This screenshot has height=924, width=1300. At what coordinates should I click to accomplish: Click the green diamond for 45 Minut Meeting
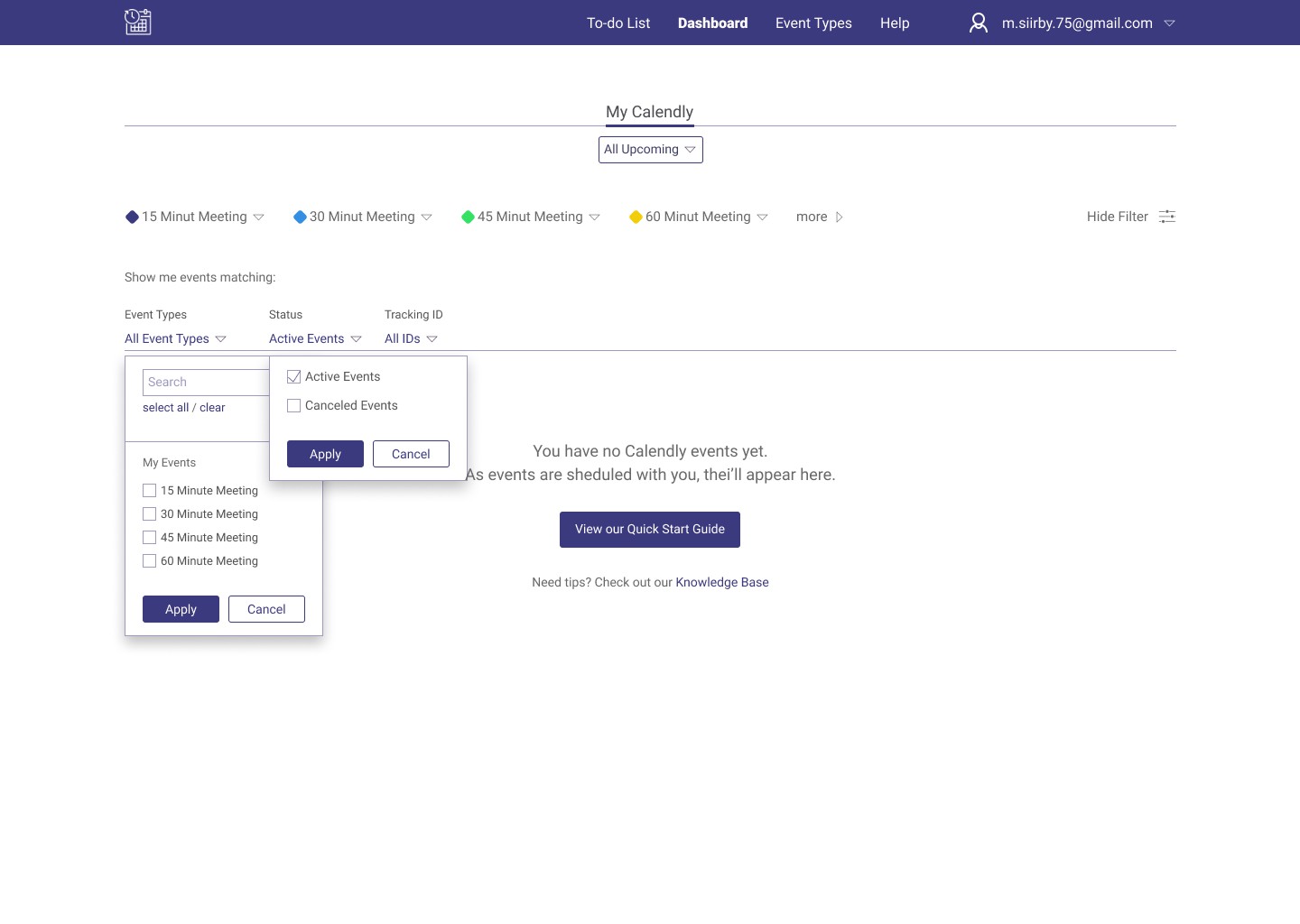point(468,217)
